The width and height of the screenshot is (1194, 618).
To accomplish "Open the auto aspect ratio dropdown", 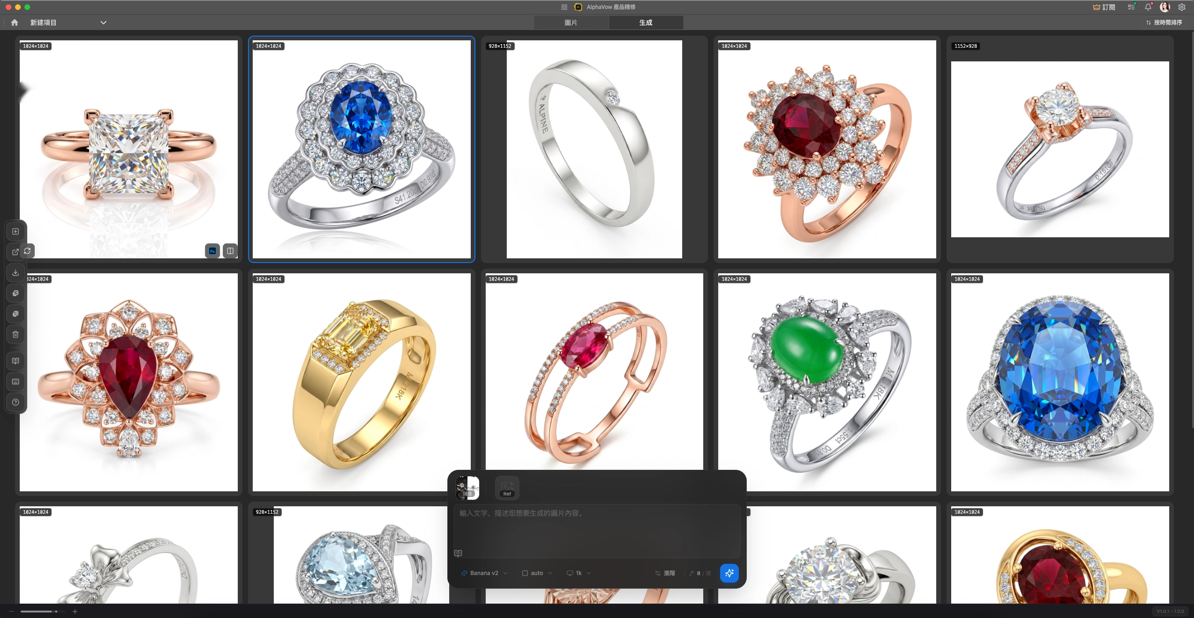I will pyautogui.click(x=537, y=573).
